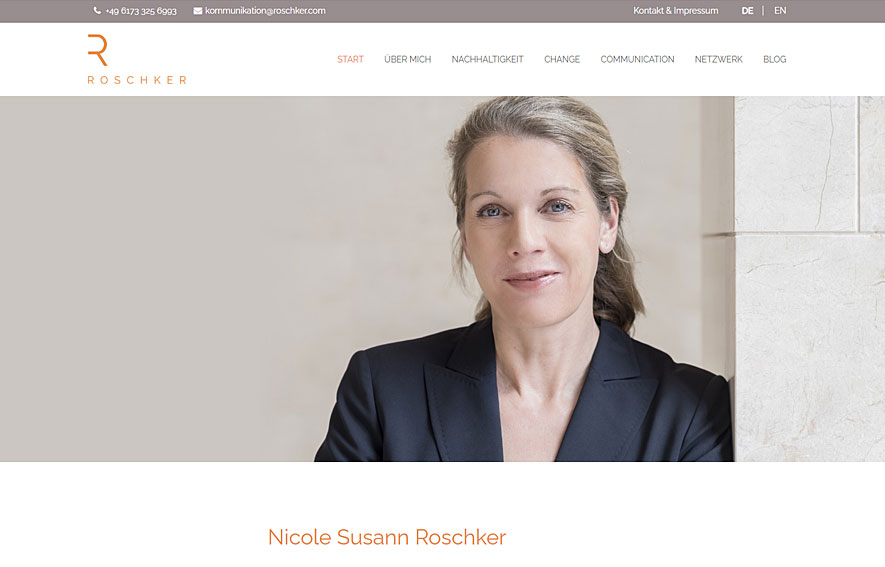The width and height of the screenshot is (885, 567).
Task: Switch language to EN
Action: pyautogui.click(x=780, y=11)
